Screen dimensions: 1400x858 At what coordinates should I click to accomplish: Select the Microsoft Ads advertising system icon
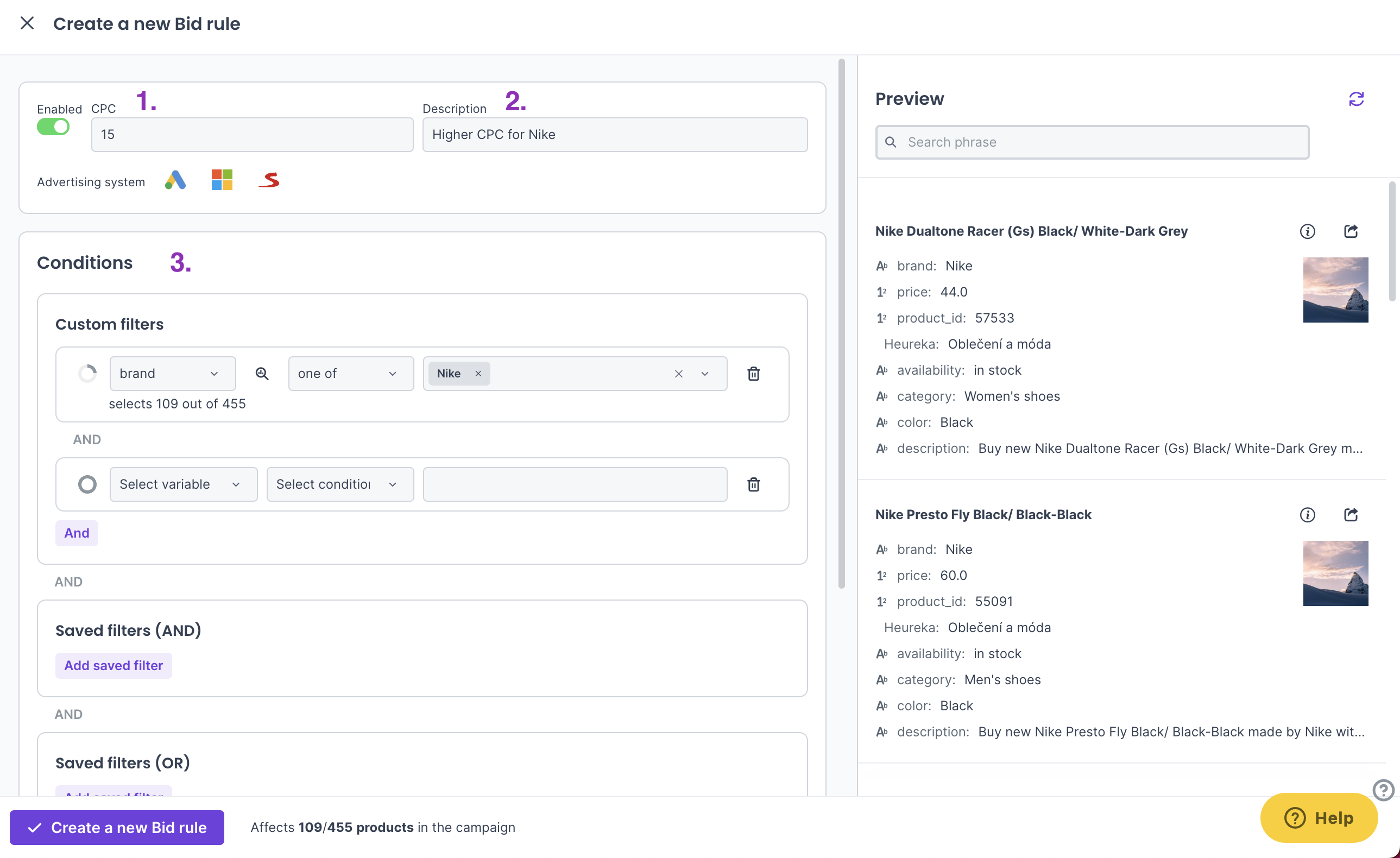pyautogui.click(x=222, y=180)
